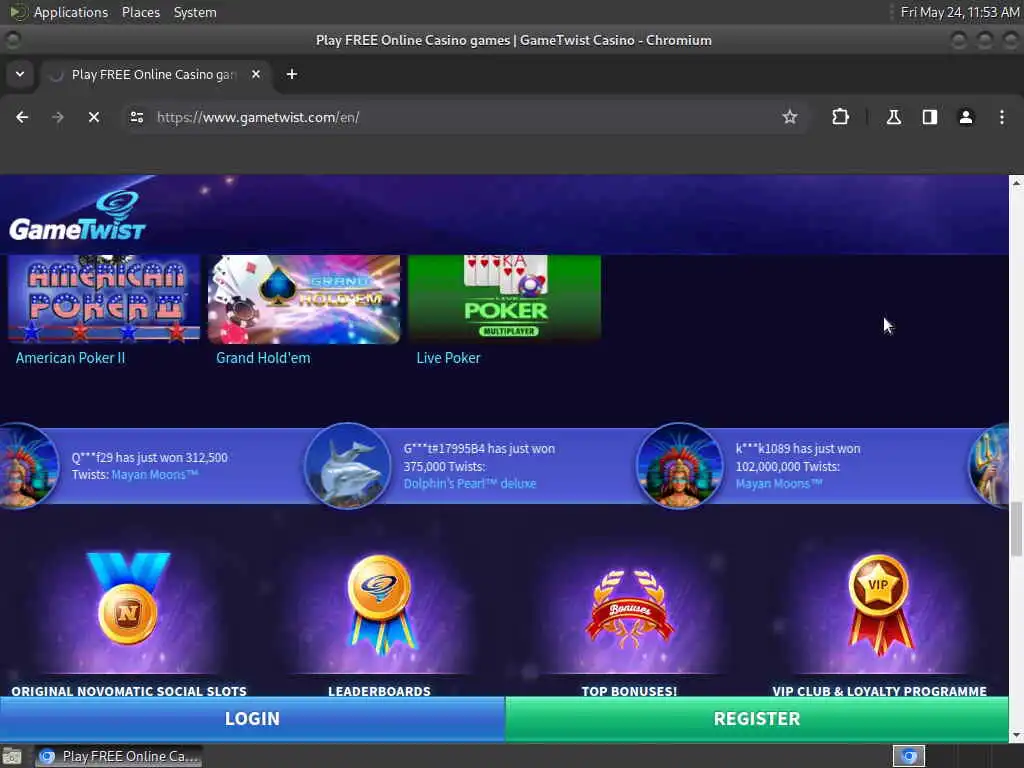Open Mayan Moons link in k***k1089 win
1024x768 pixels.
click(x=778, y=484)
